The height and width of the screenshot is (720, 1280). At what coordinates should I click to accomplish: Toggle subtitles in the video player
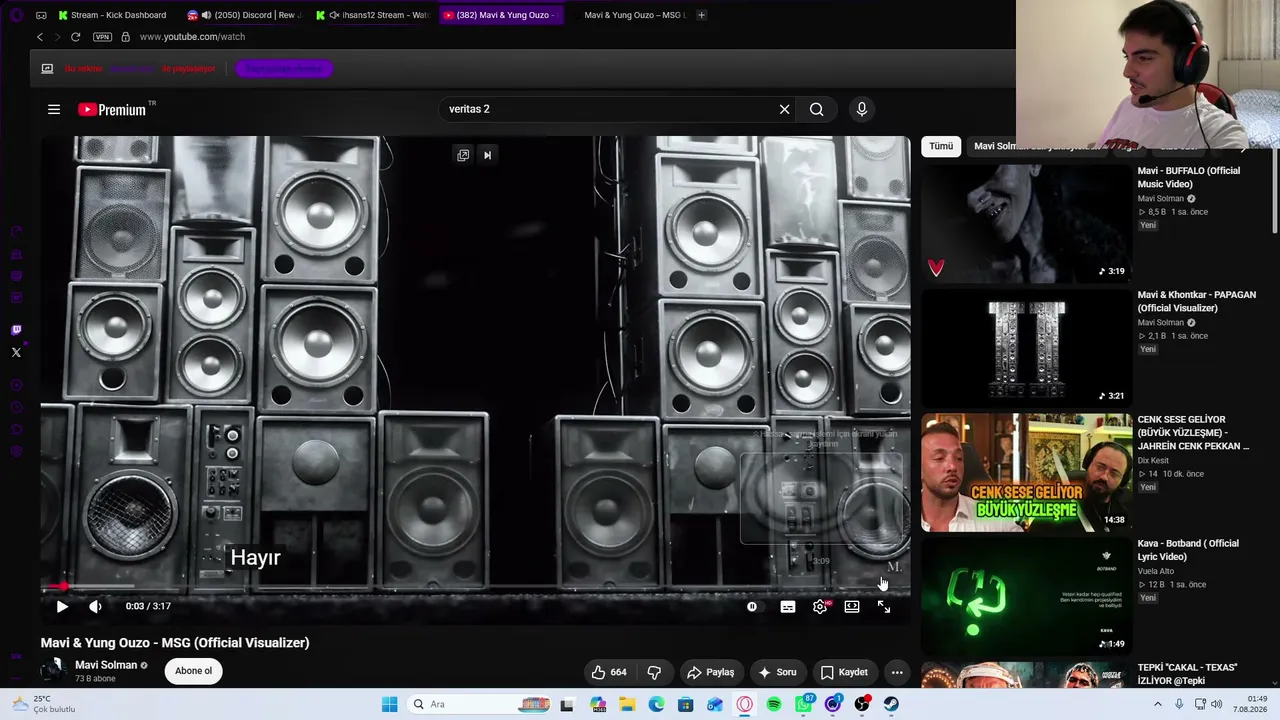788,606
